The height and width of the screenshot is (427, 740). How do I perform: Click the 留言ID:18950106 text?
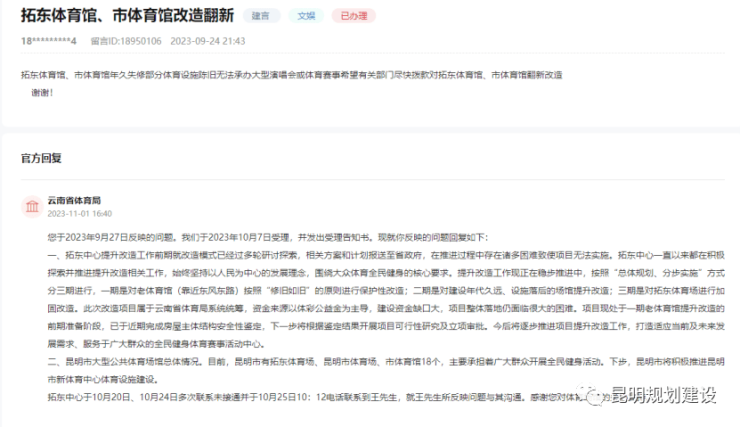[x=126, y=41]
